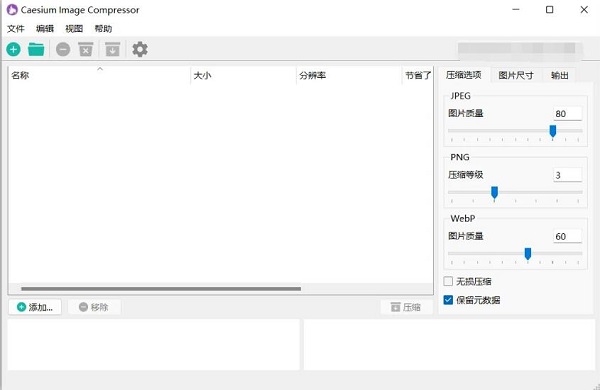Minimize the Caesium window

[x=516, y=10]
